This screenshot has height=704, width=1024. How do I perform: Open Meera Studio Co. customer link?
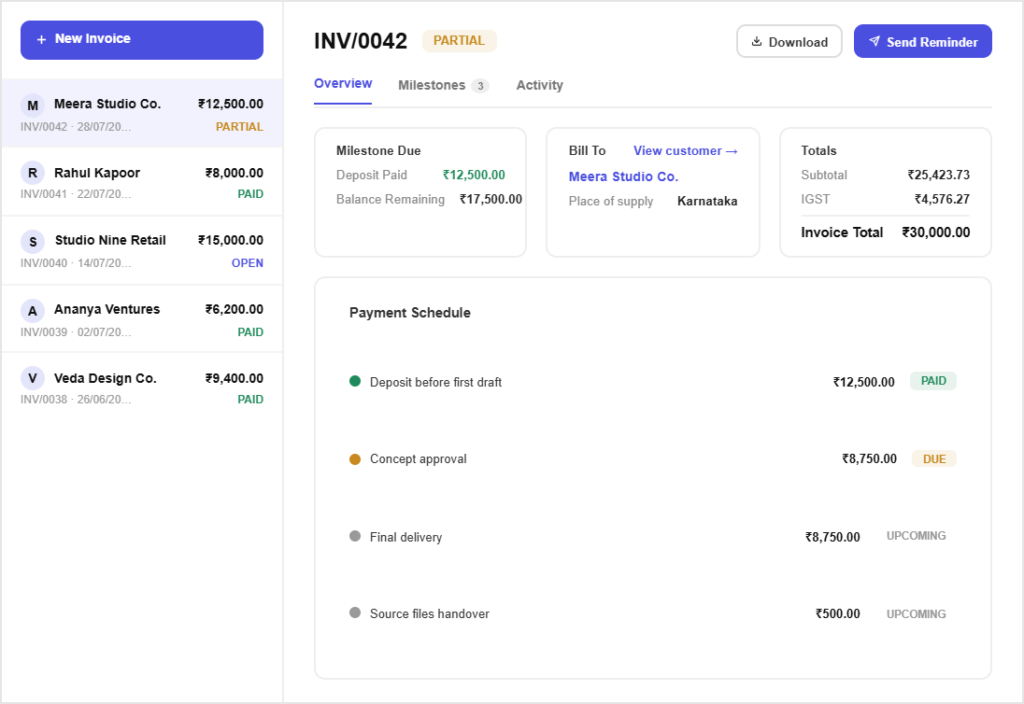coord(623,176)
